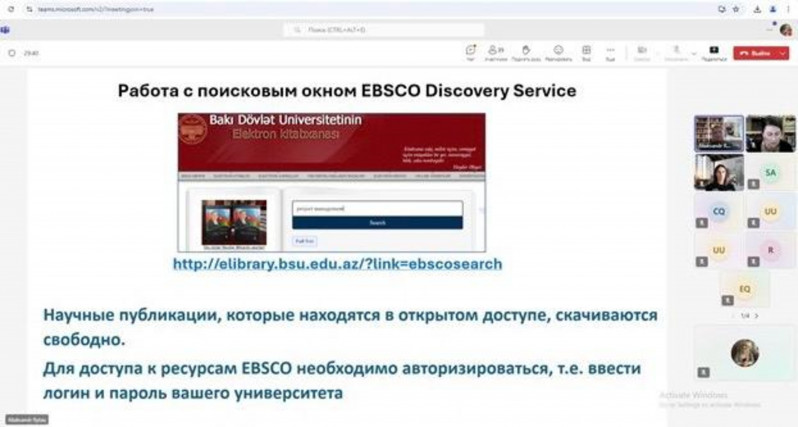
Task: View site information icon in address bar
Action: (29, 9)
